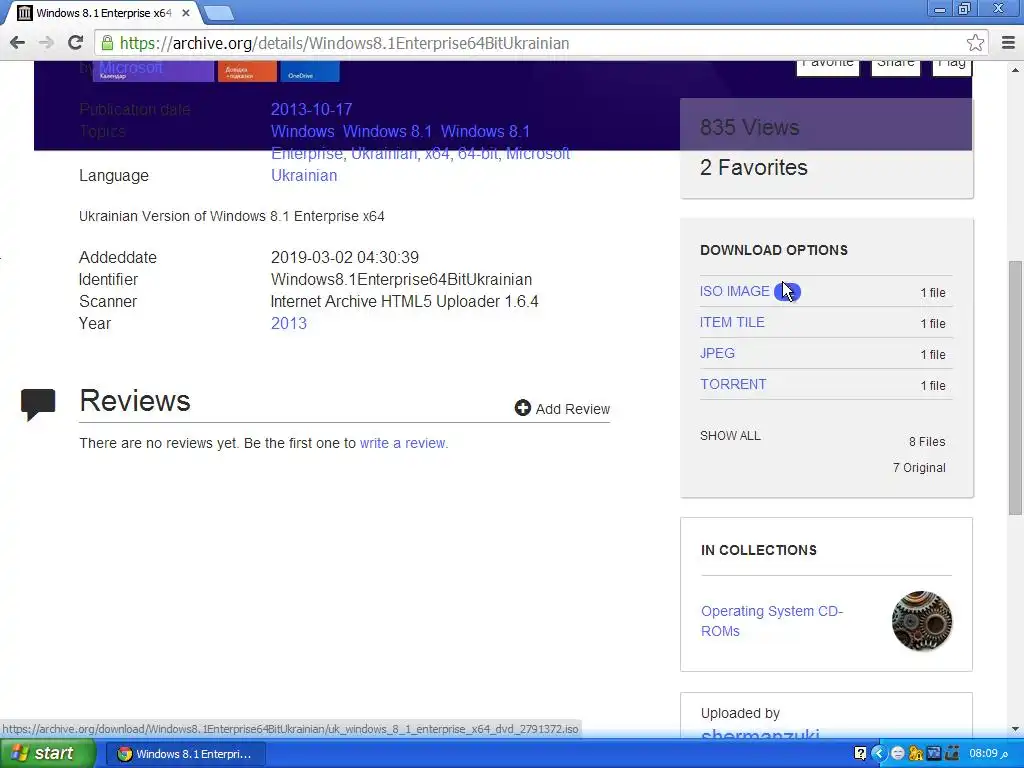Image resolution: width=1024 pixels, height=768 pixels.
Task: Click the DOWNLOAD OPTIONS heading
Action: click(x=774, y=250)
